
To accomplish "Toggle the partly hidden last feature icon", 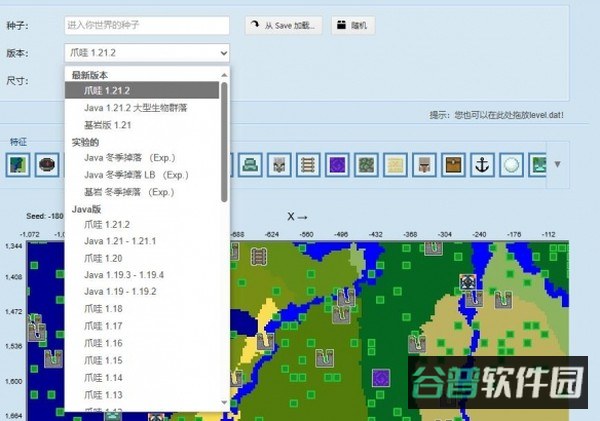I will pos(537,165).
